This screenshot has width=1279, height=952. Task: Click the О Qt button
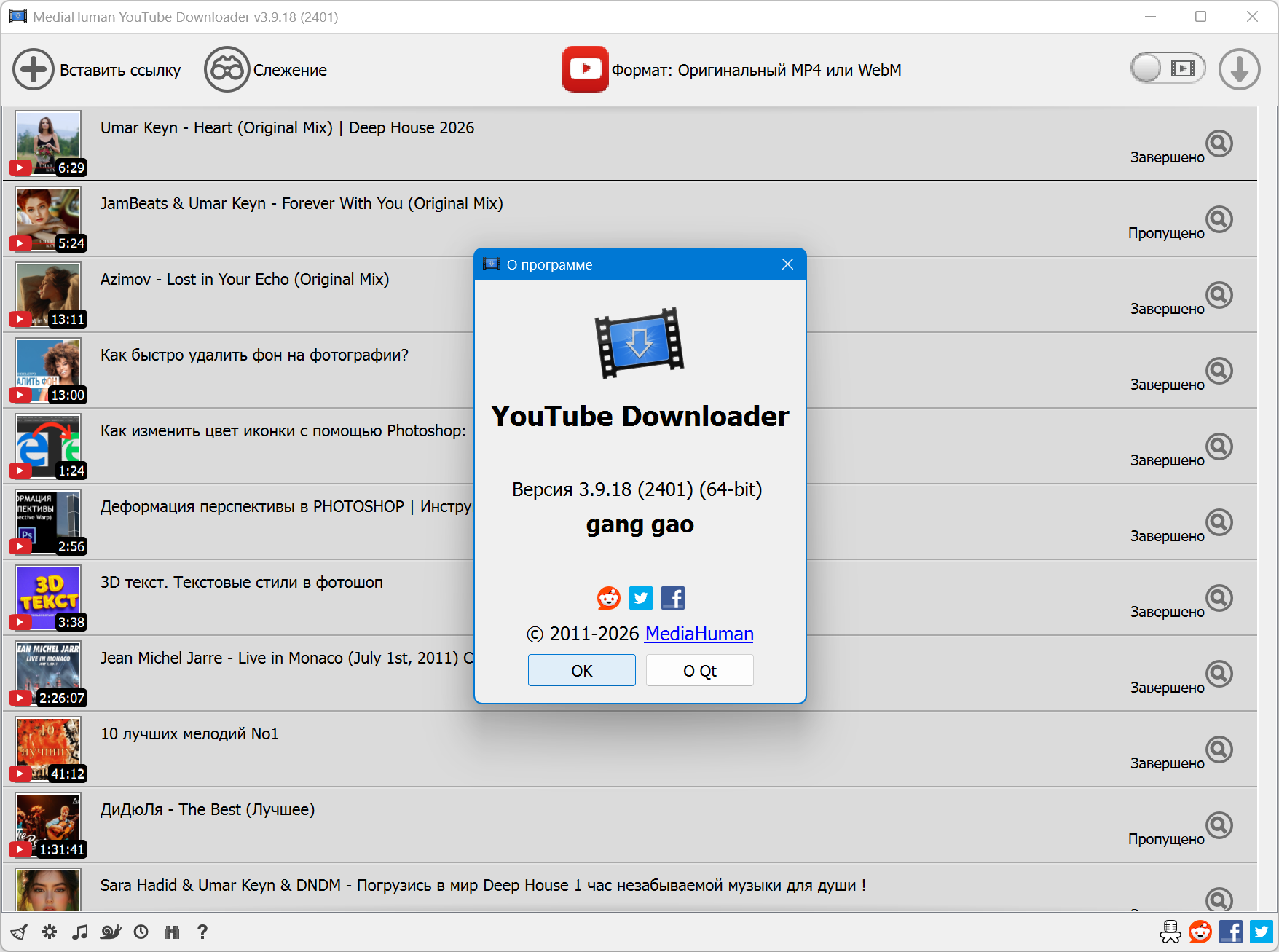coord(700,670)
